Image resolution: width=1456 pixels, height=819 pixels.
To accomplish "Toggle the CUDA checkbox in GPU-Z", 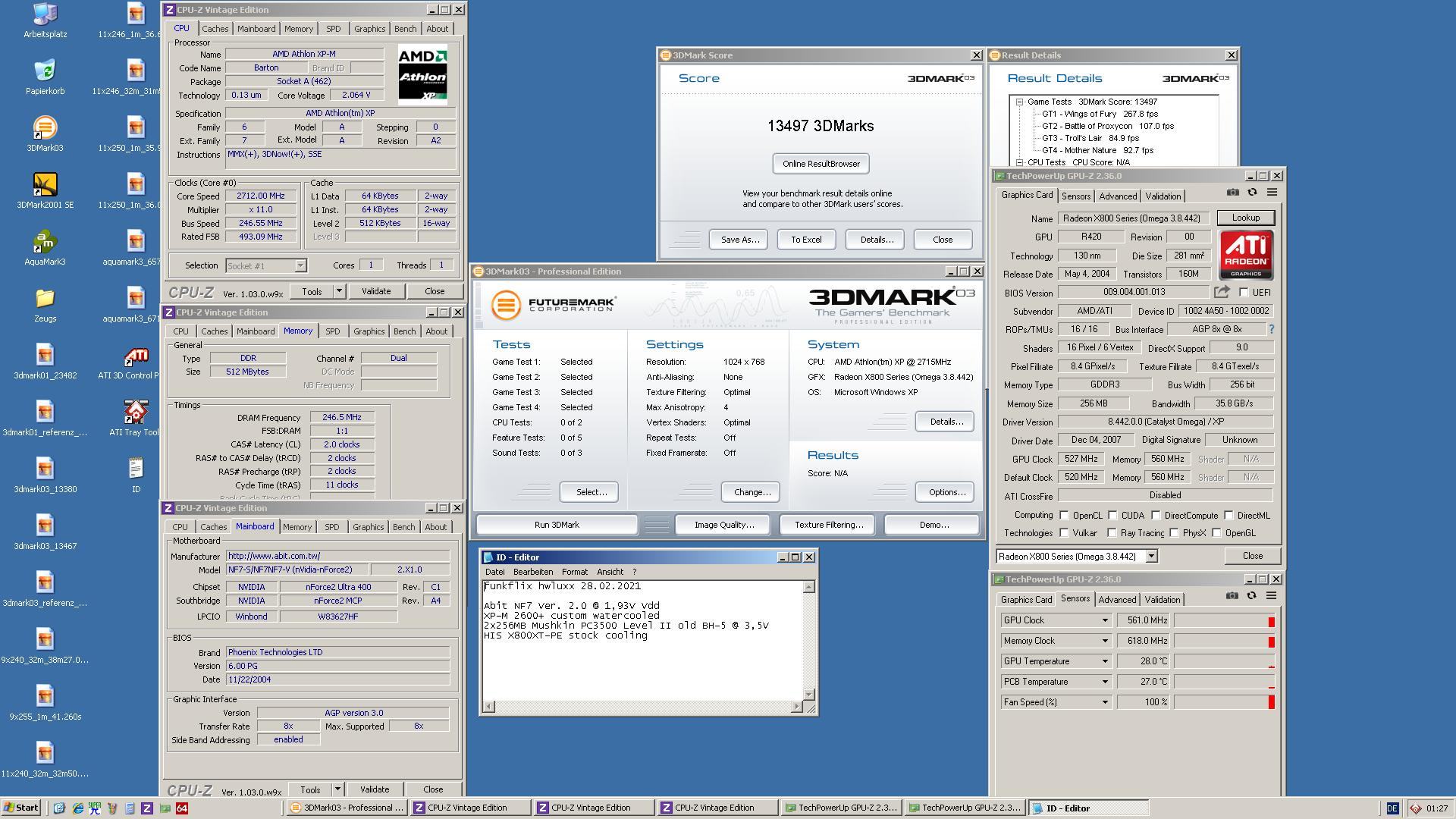I will (x=1112, y=516).
